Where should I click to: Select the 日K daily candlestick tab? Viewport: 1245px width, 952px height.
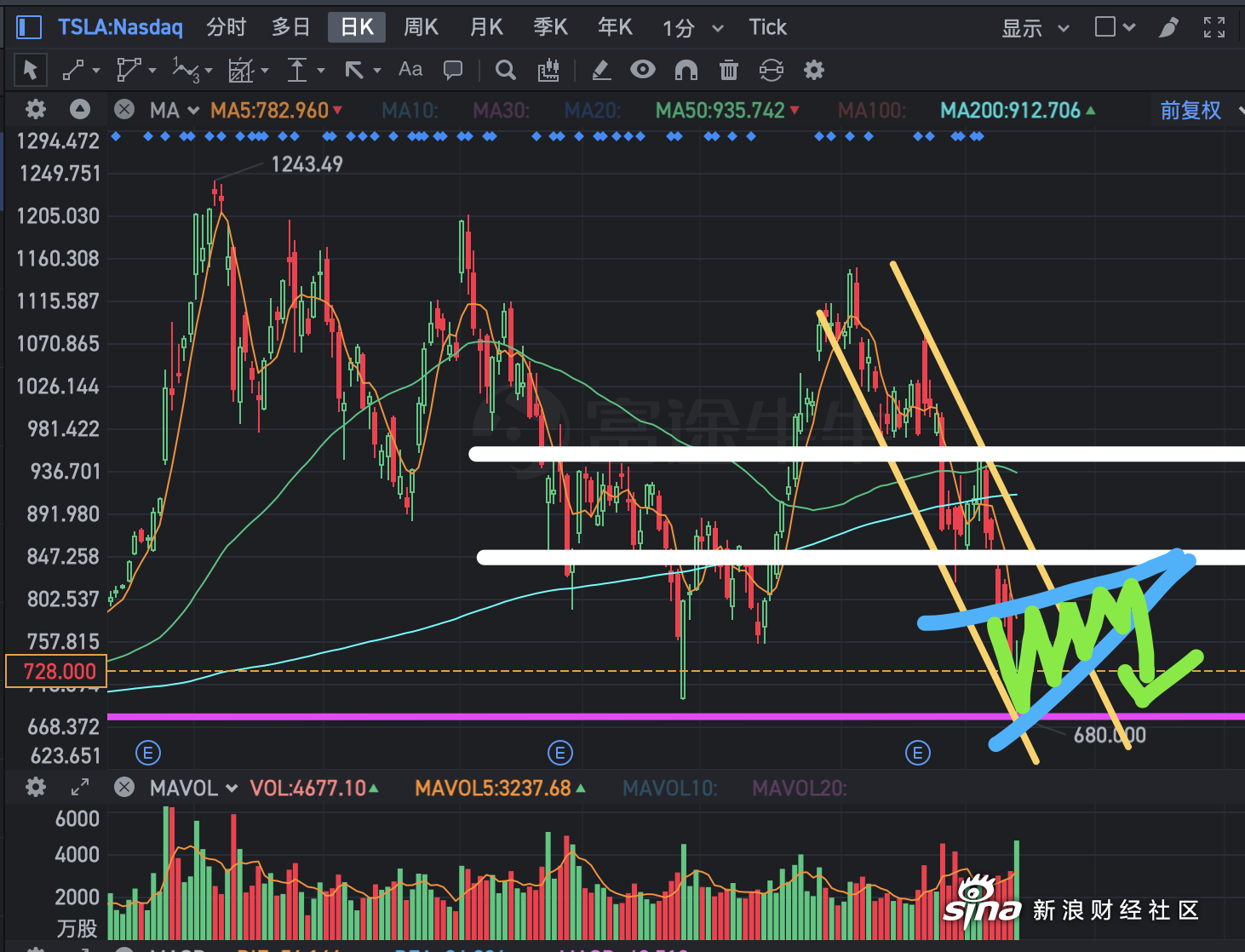point(357,27)
